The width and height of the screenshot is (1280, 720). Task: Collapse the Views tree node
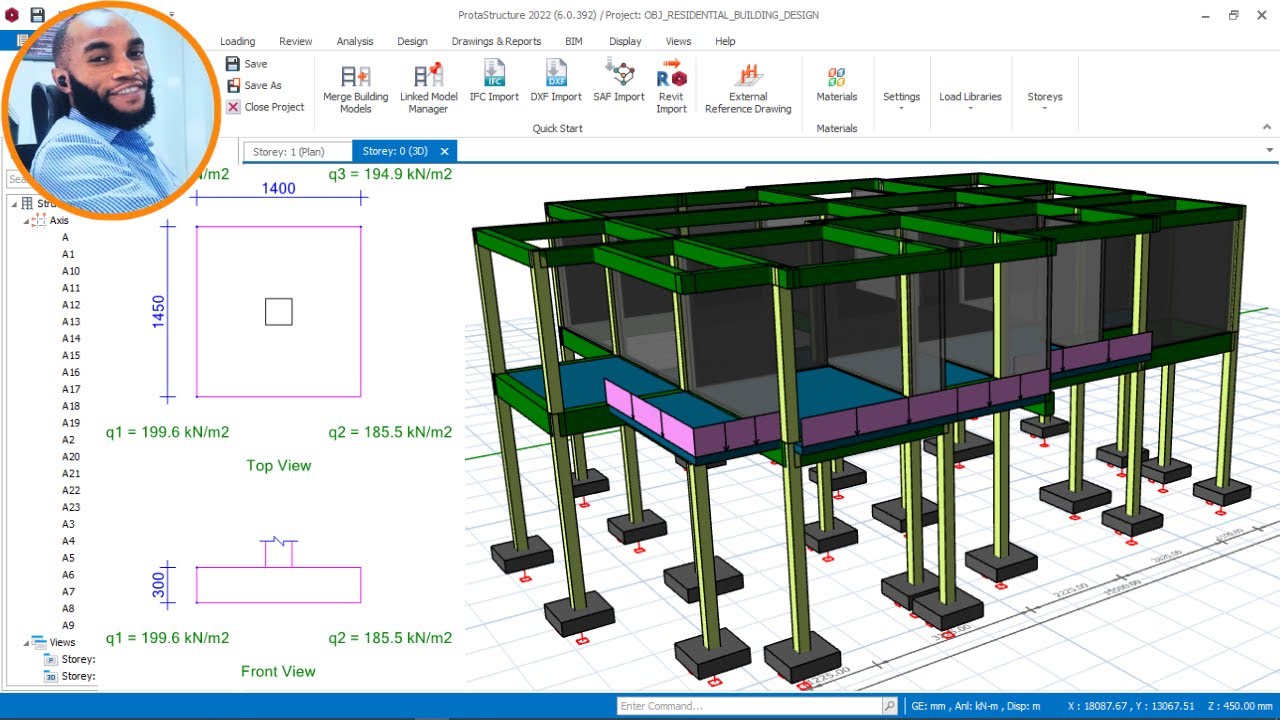[26, 642]
